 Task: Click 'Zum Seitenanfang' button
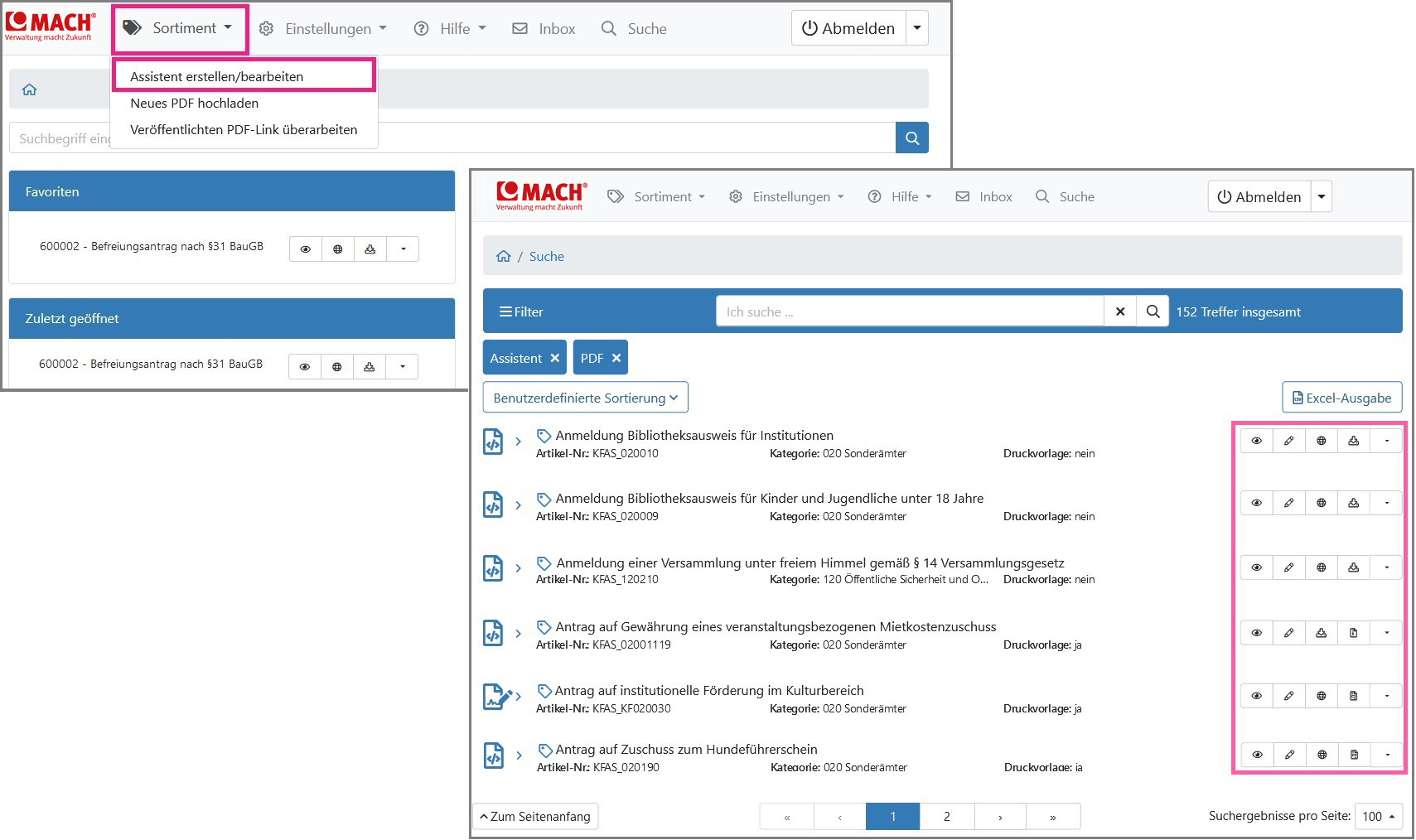point(535,816)
